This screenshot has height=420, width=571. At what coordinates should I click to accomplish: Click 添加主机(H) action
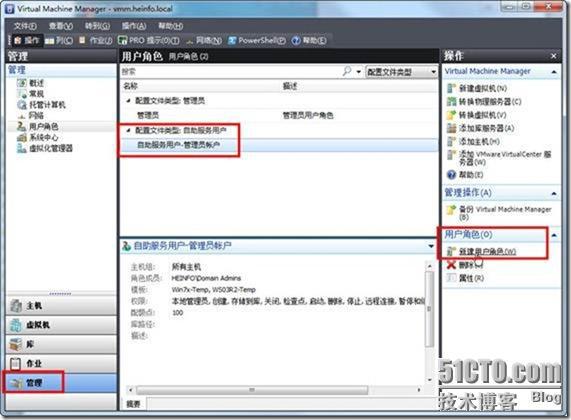[x=473, y=141]
